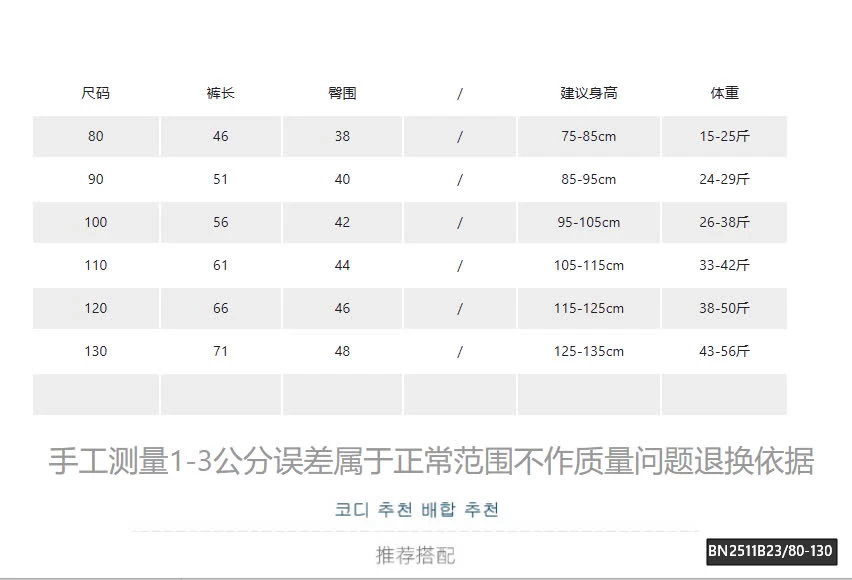Screen dimensions: 852x580
Task: Click the 建议身高 column header
Action: pyautogui.click(x=588, y=93)
